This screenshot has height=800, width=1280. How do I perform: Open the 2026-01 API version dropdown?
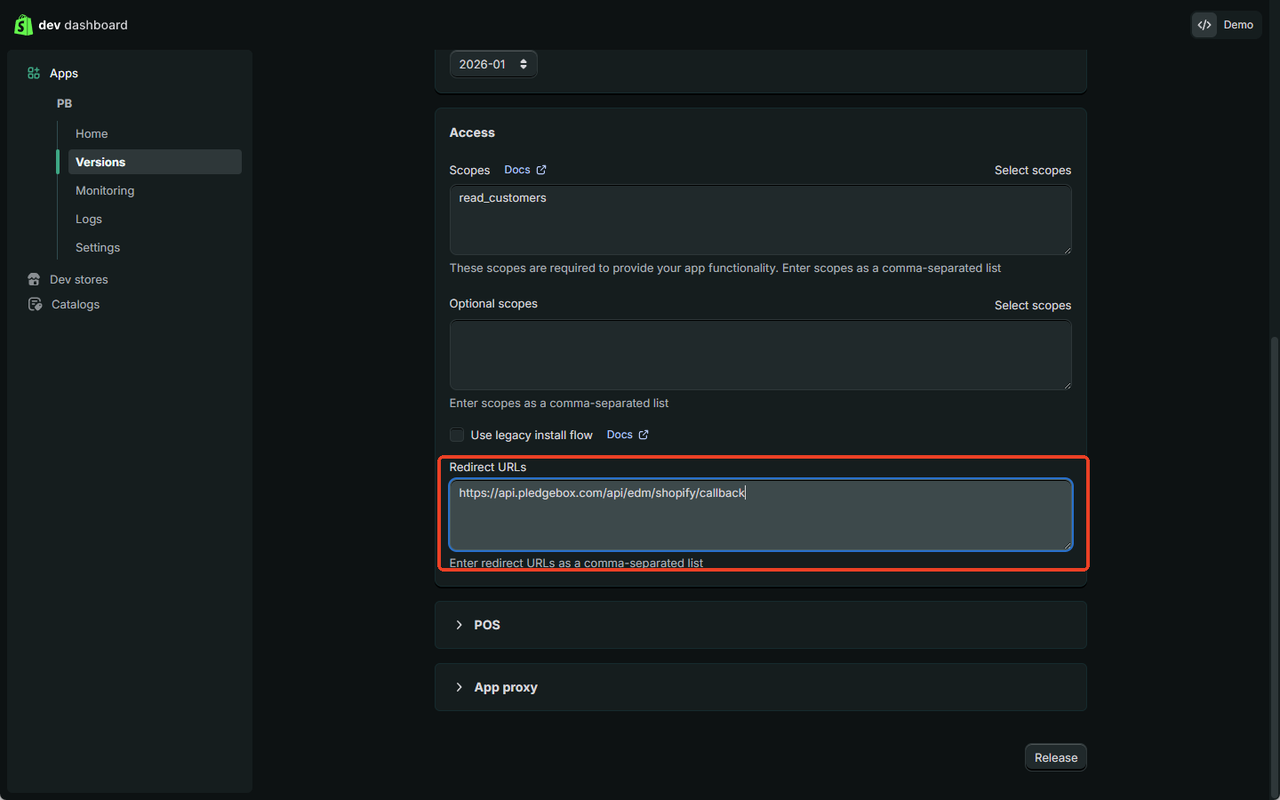point(493,64)
